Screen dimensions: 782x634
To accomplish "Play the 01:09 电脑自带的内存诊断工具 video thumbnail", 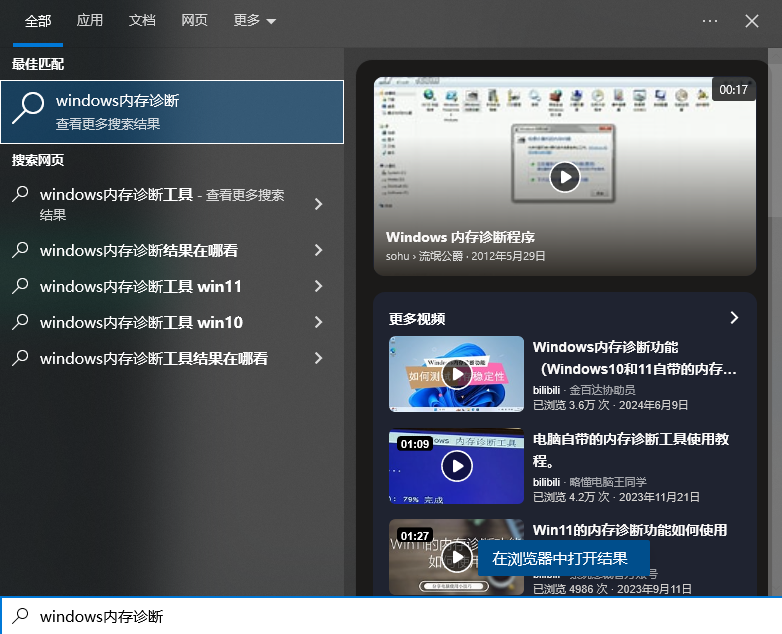I will tap(456, 466).
